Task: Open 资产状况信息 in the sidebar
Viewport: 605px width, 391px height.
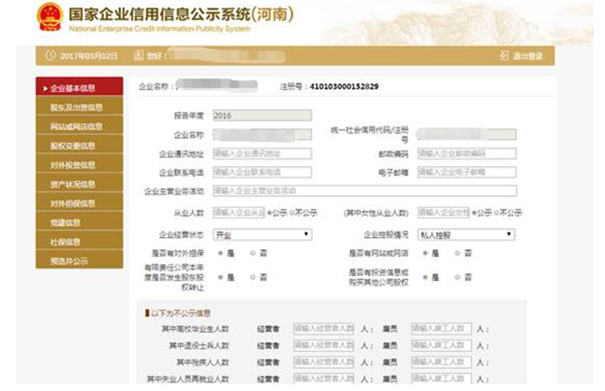Action: click(x=79, y=183)
